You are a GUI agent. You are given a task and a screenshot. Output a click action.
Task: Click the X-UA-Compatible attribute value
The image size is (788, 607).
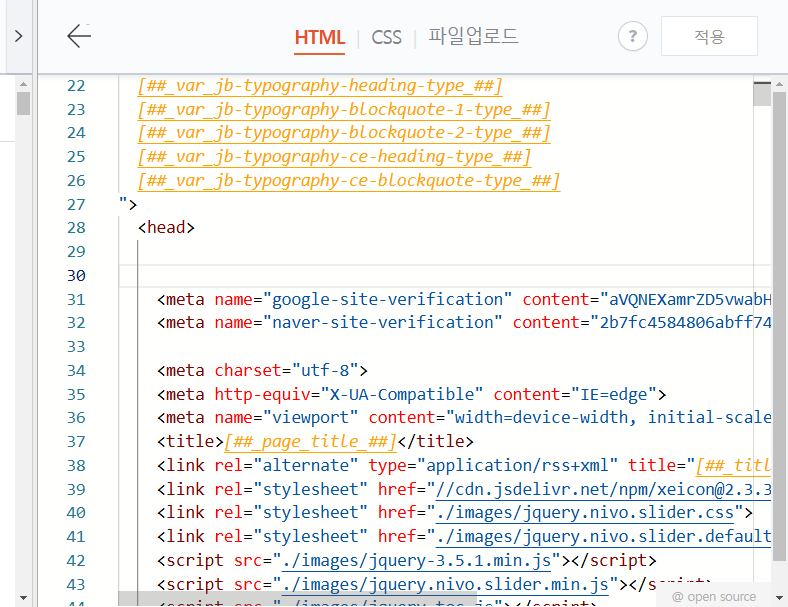402,394
